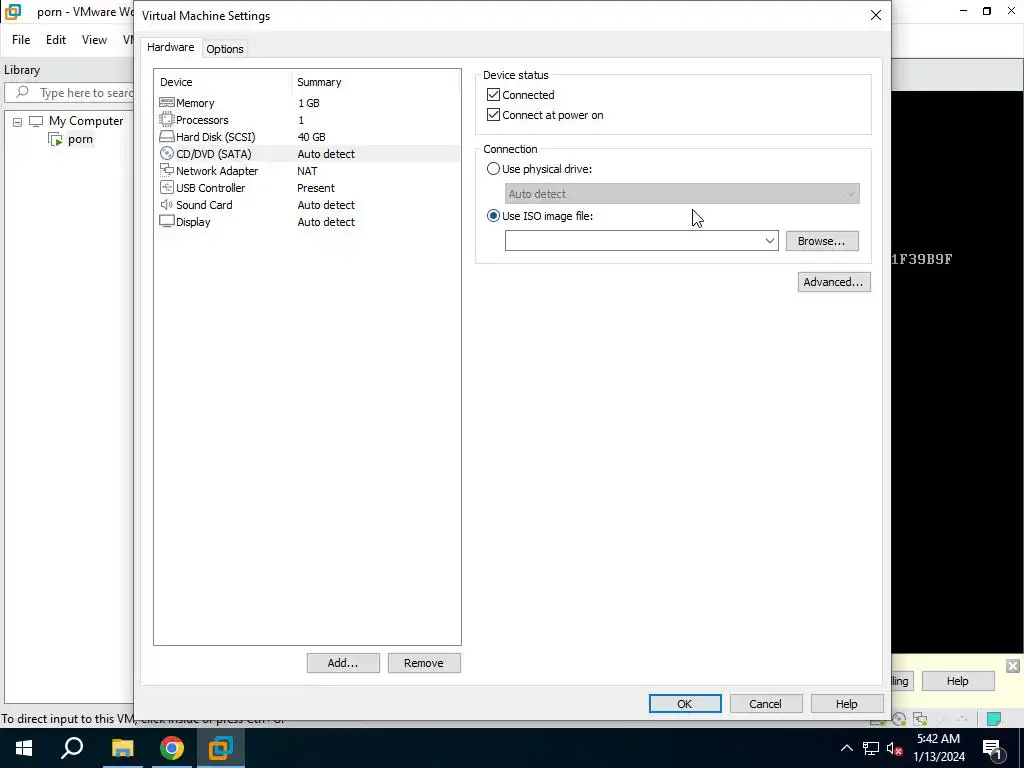This screenshot has width=1024, height=768.
Task: Select the Use physical drive option
Action: pyautogui.click(x=493, y=168)
